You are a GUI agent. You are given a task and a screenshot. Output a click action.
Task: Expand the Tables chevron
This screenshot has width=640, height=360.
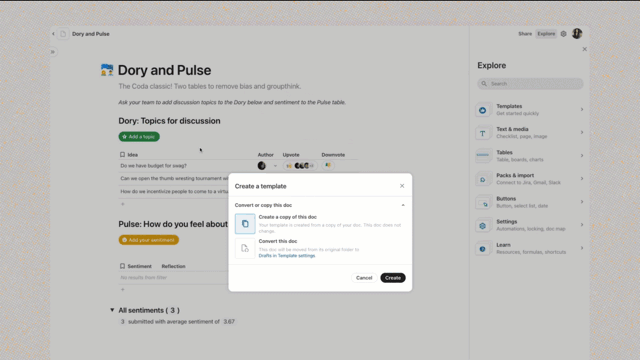[x=582, y=156]
